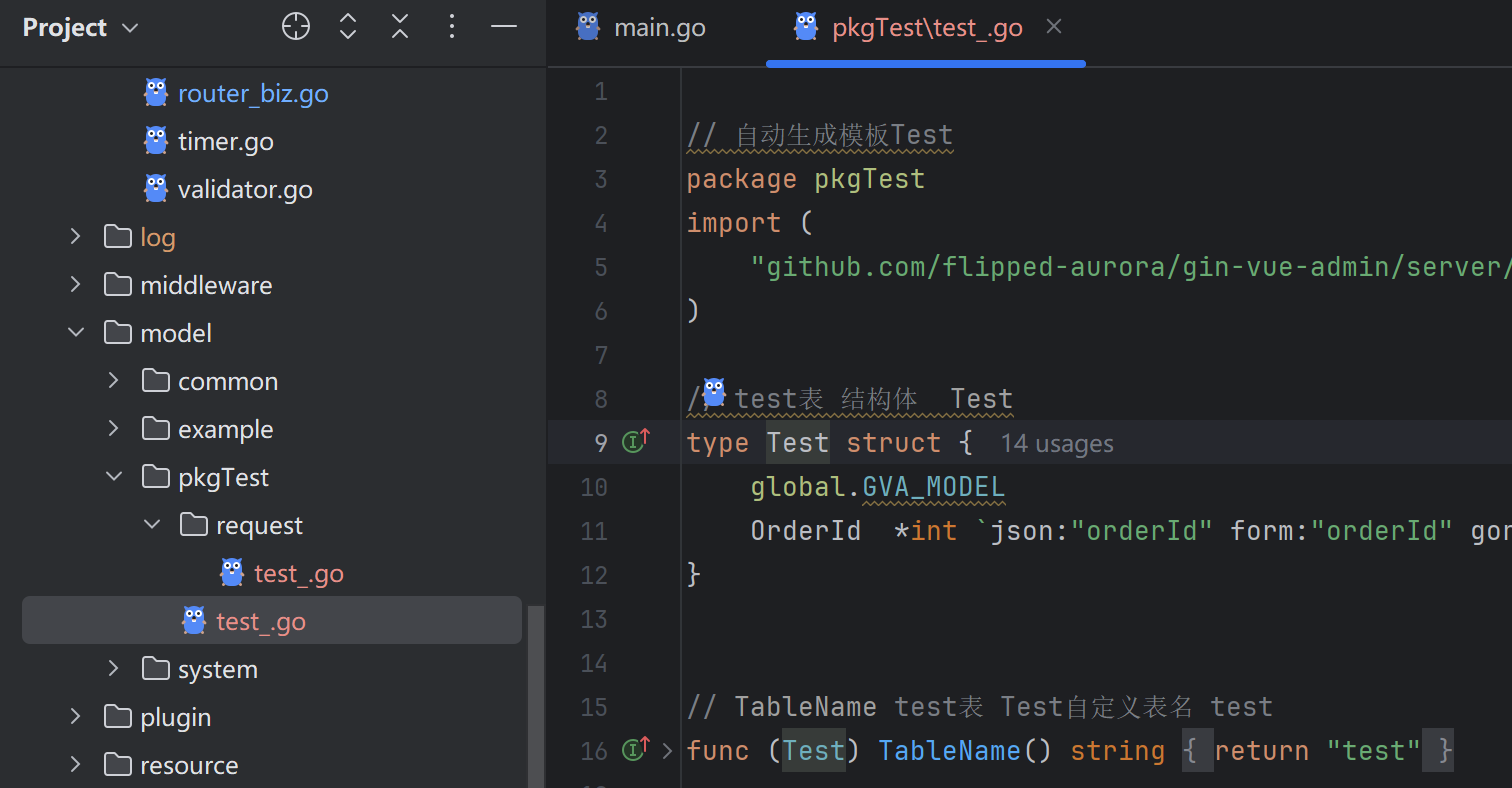Image resolution: width=1512 pixels, height=788 pixels.
Task: Click line number 5 in the gutter
Action: 600,267
